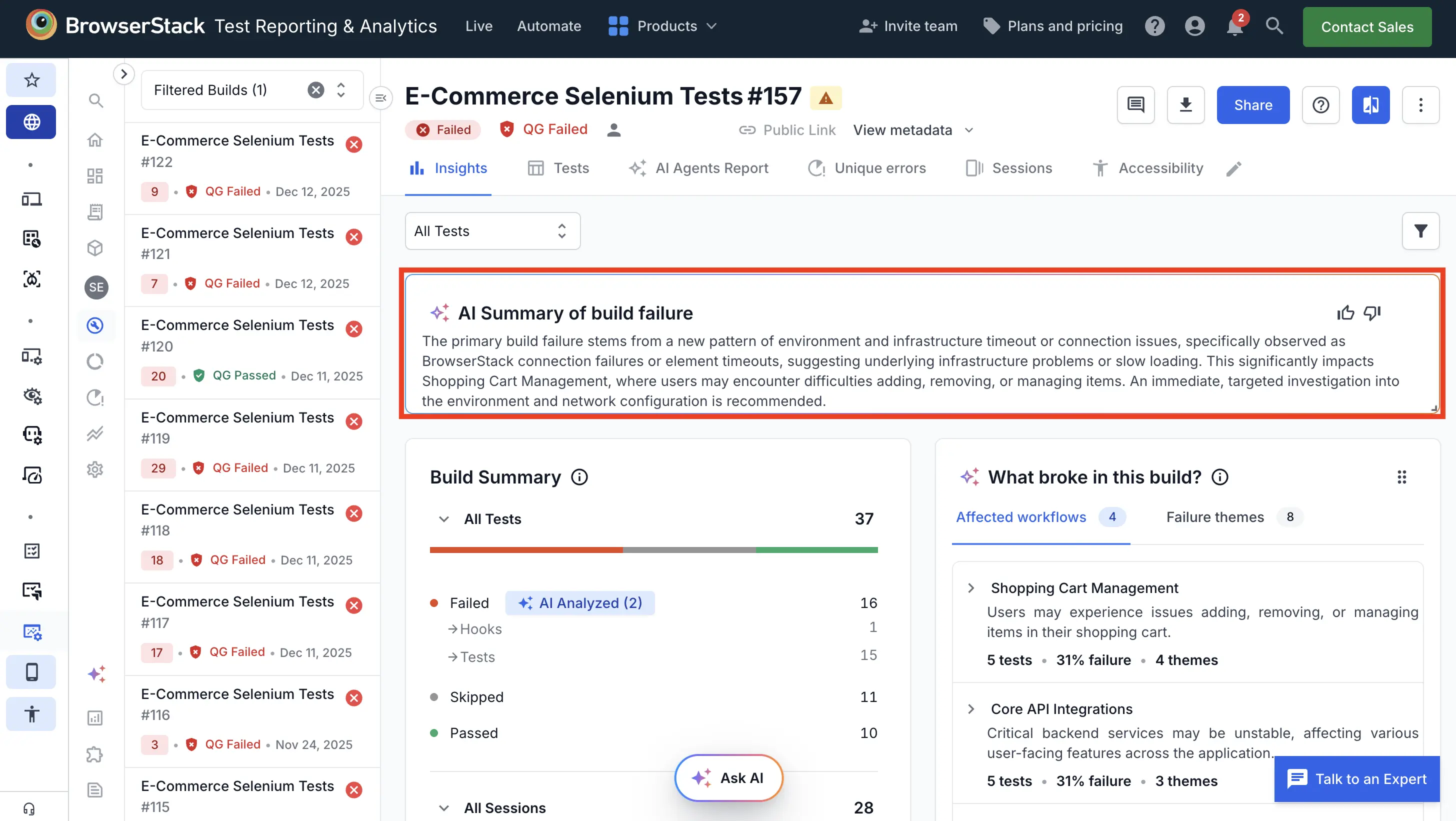Select the Affected workflows tab

click(1040, 517)
